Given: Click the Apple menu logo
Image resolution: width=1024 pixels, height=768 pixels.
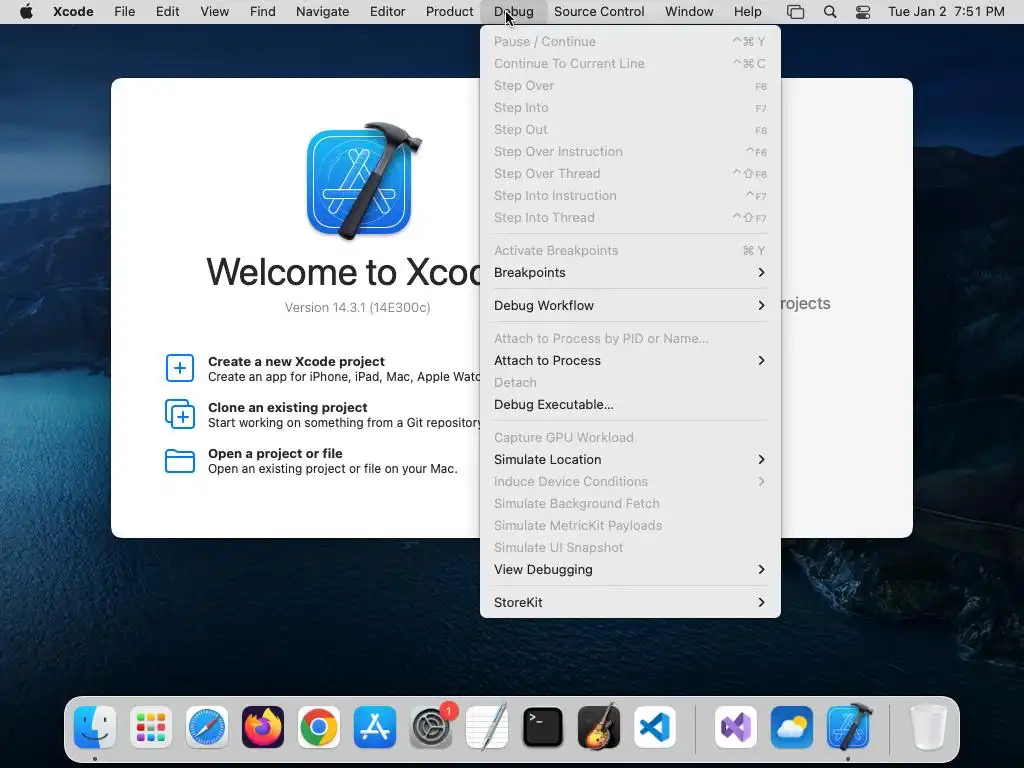Looking at the screenshot, I should pyautogui.click(x=26, y=11).
